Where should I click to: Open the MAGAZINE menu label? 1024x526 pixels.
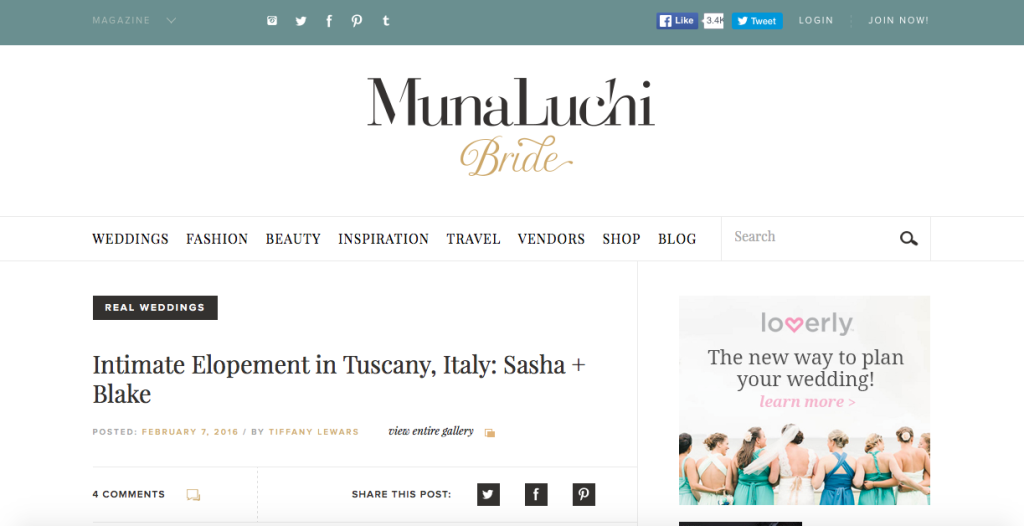click(121, 20)
